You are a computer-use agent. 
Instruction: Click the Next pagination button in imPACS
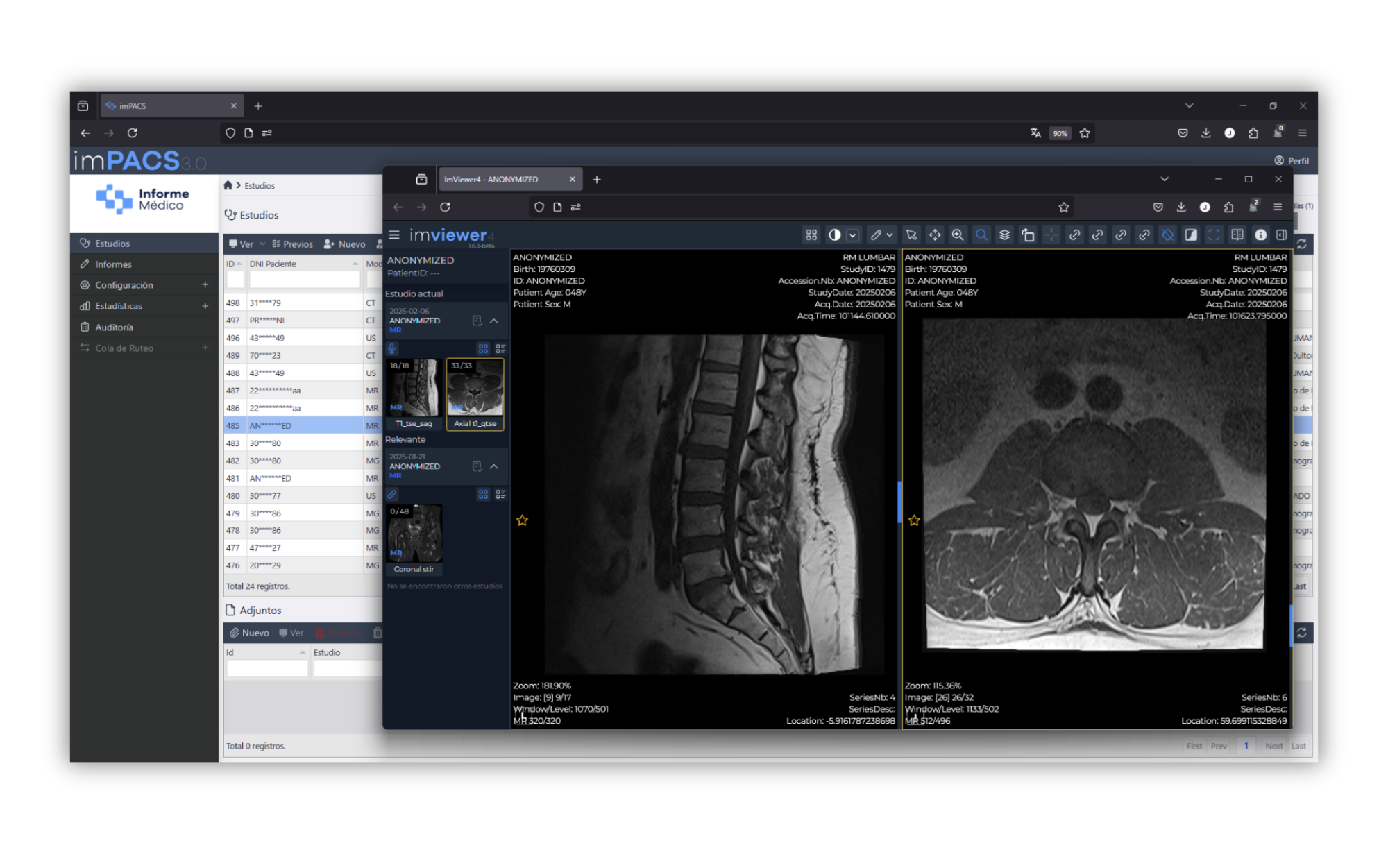click(1273, 746)
